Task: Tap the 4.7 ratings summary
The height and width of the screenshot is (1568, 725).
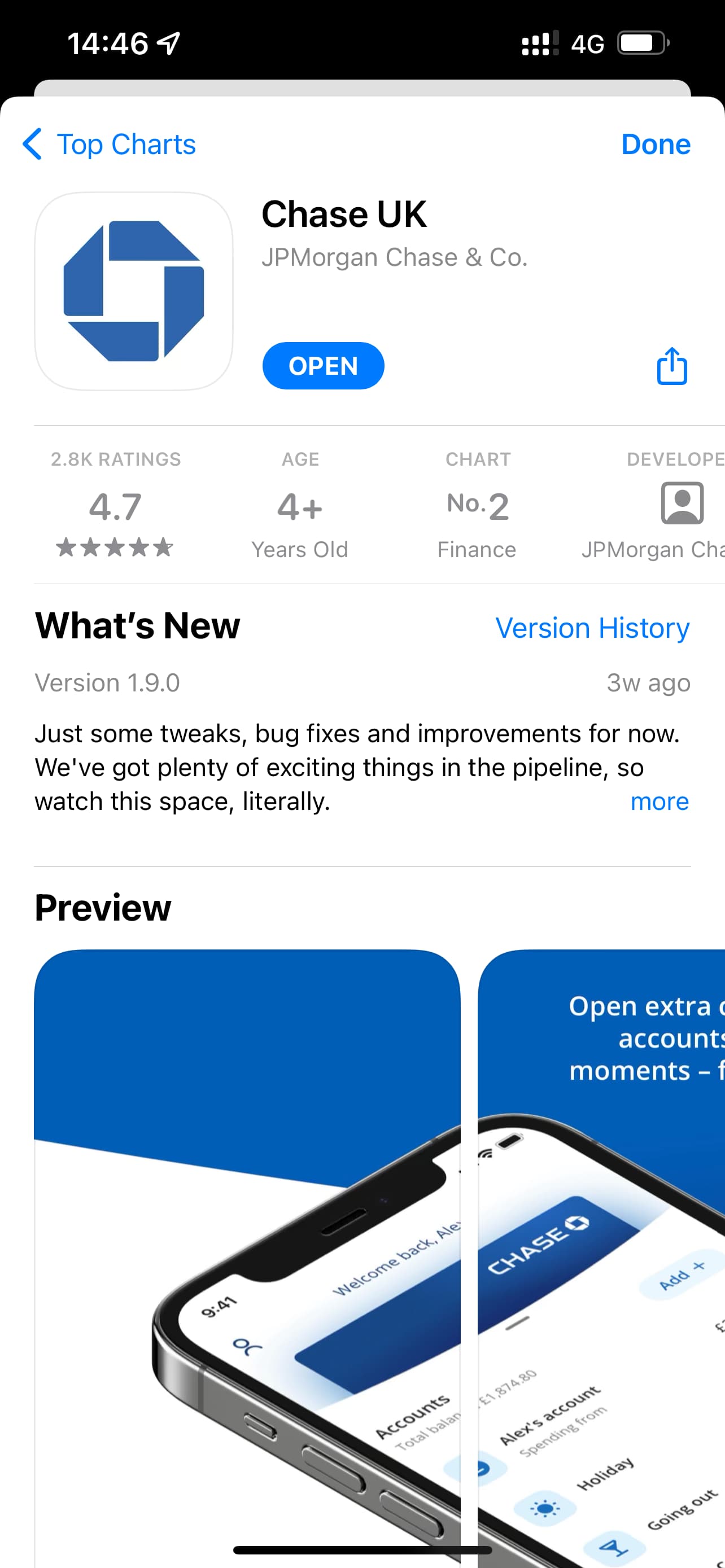Action: 116,505
